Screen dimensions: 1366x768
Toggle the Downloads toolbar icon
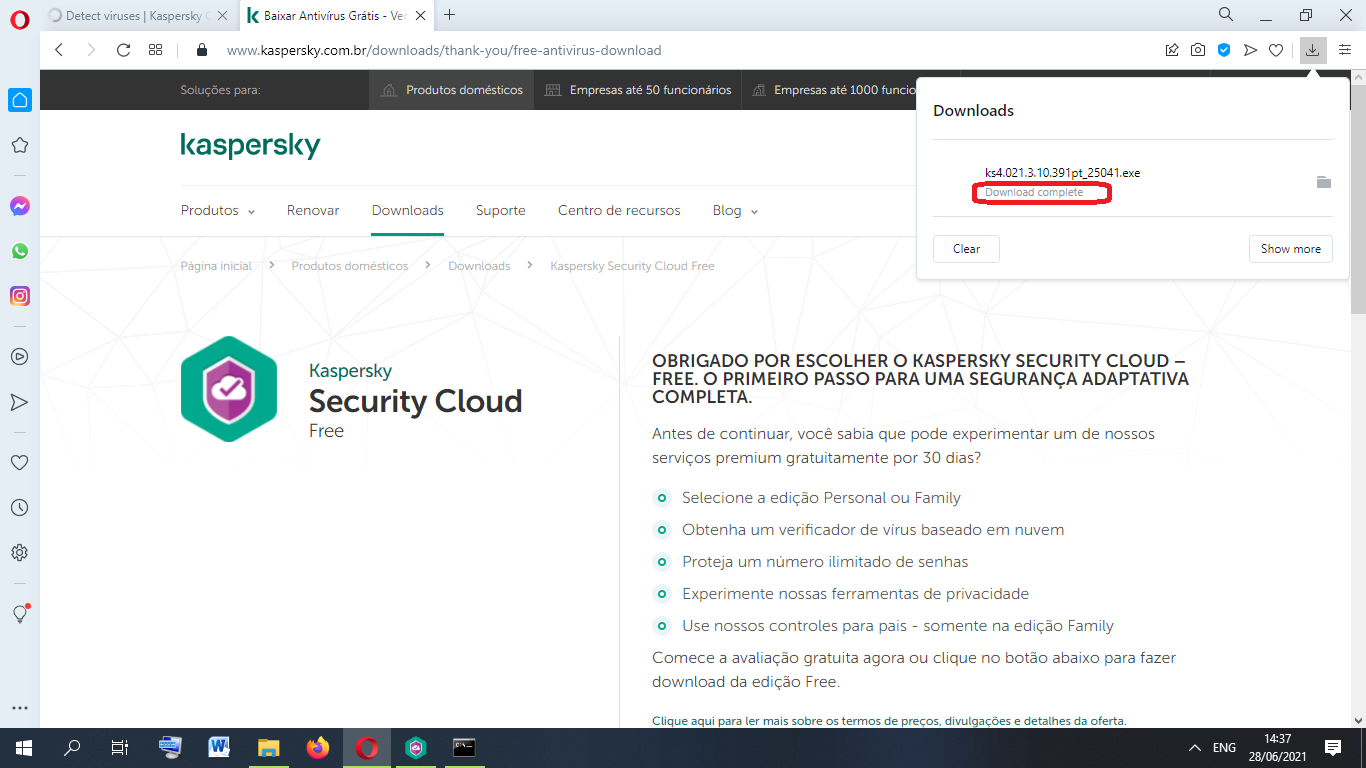point(1313,50)
